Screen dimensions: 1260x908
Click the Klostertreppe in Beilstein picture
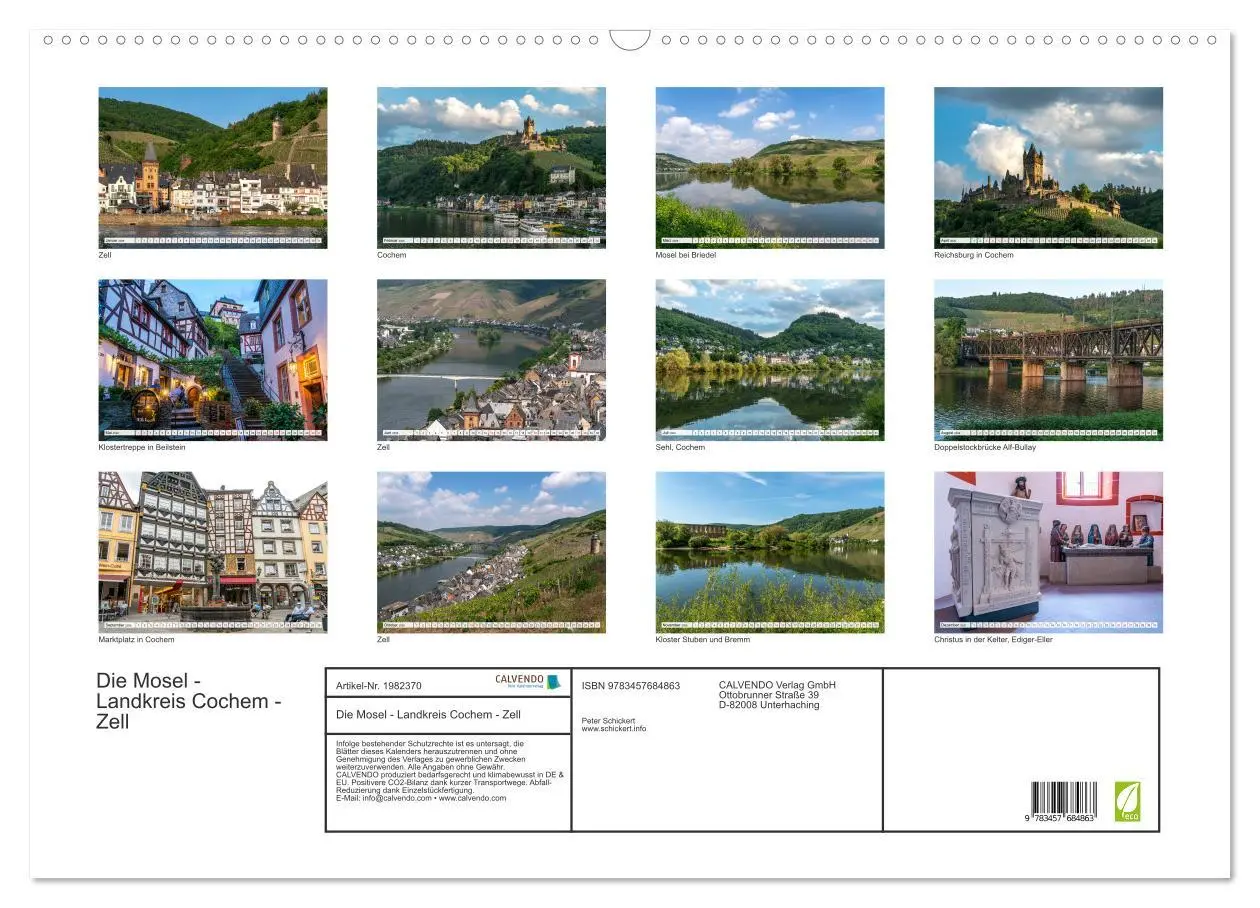pos(213,358)
